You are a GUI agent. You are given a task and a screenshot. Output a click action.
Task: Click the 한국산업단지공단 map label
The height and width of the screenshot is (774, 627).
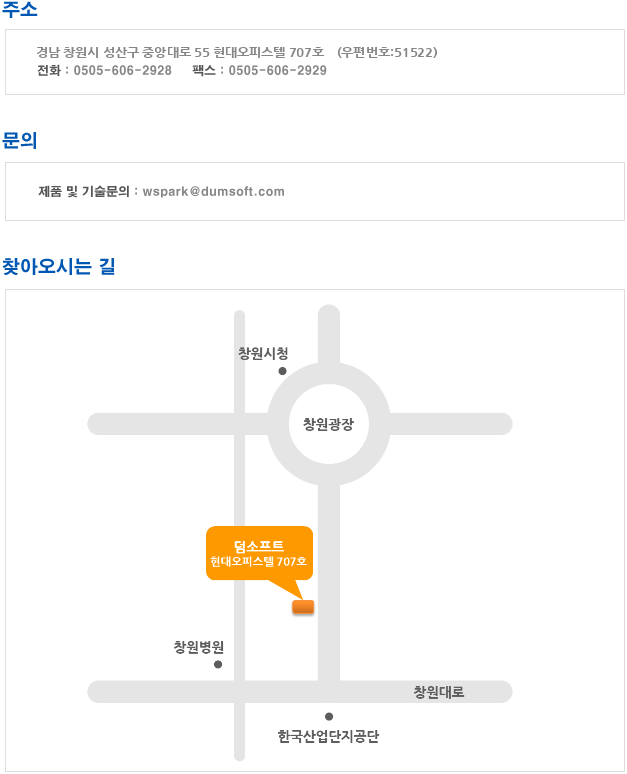coord(328,736)
